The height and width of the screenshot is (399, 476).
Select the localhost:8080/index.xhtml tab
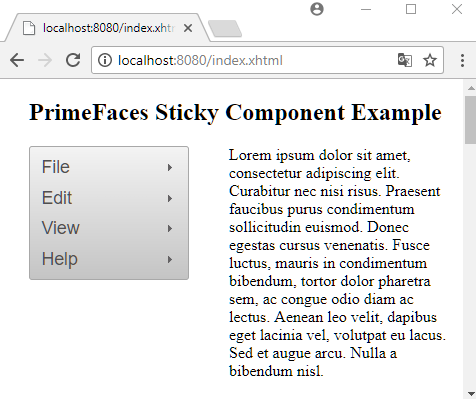click(x=108, y=28)
